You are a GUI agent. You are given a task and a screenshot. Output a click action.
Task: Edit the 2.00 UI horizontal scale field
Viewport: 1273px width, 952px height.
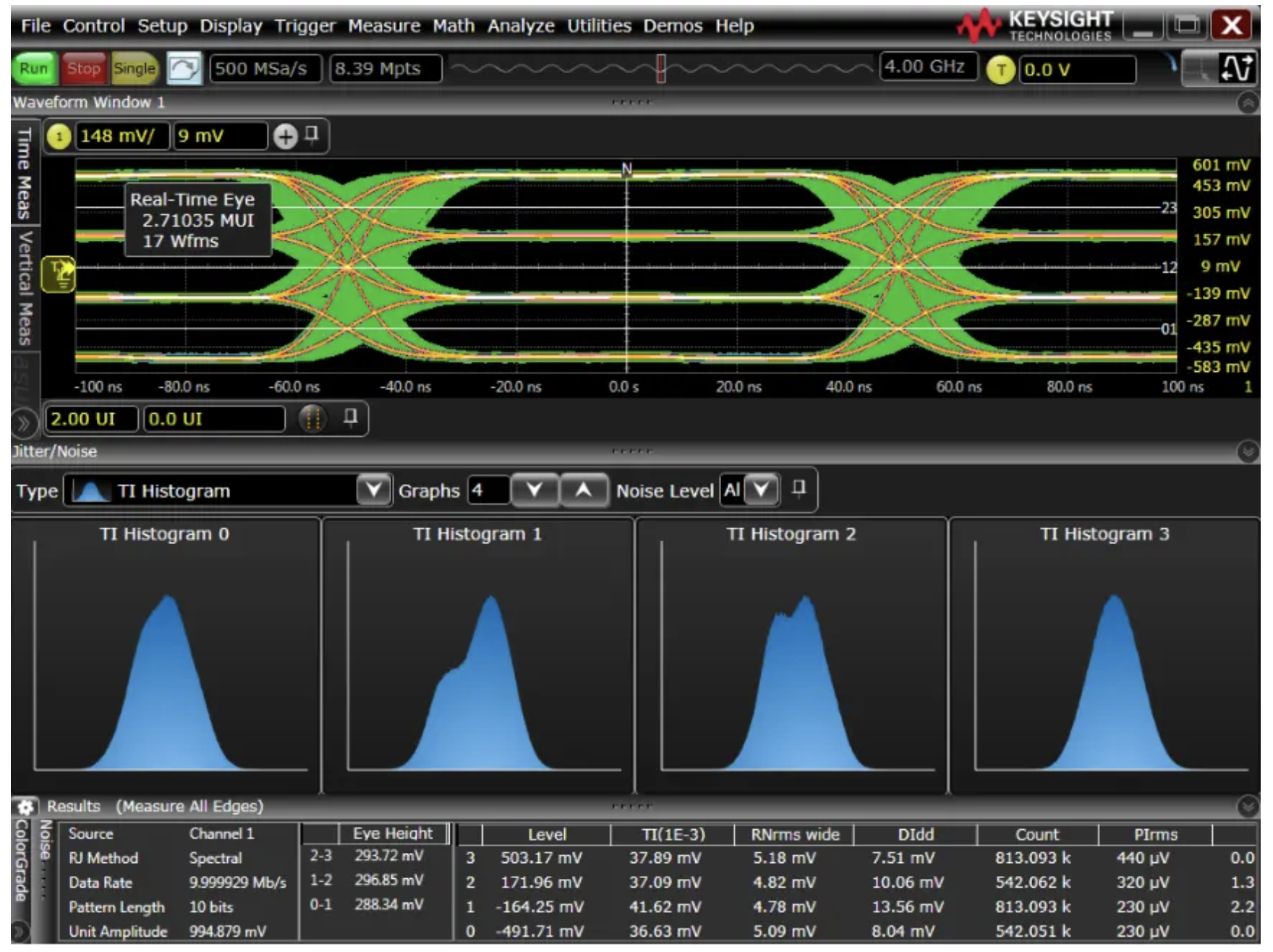tap(91, 419)
